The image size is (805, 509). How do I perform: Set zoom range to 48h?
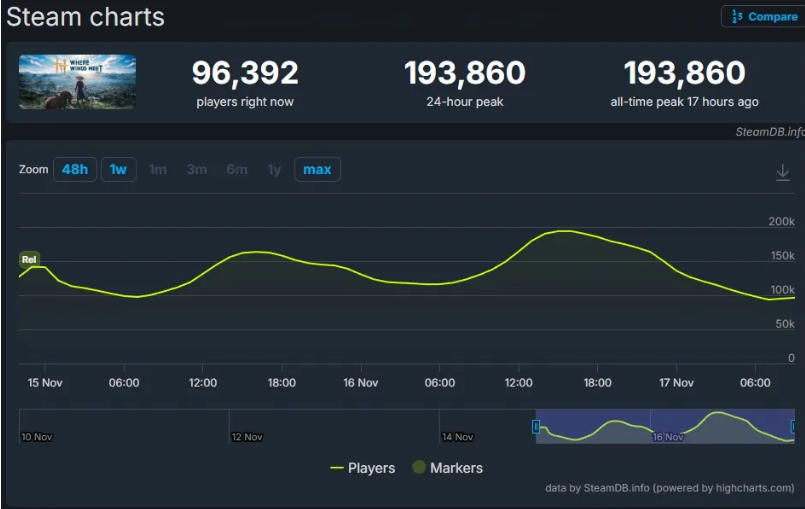(74, 170)
